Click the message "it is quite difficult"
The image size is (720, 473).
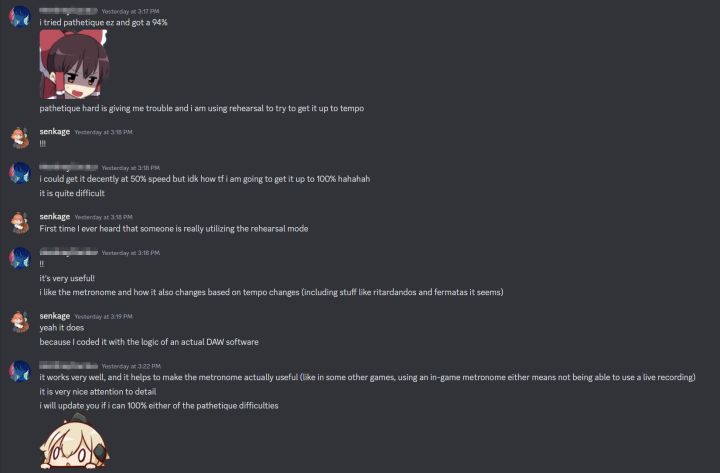72,193
